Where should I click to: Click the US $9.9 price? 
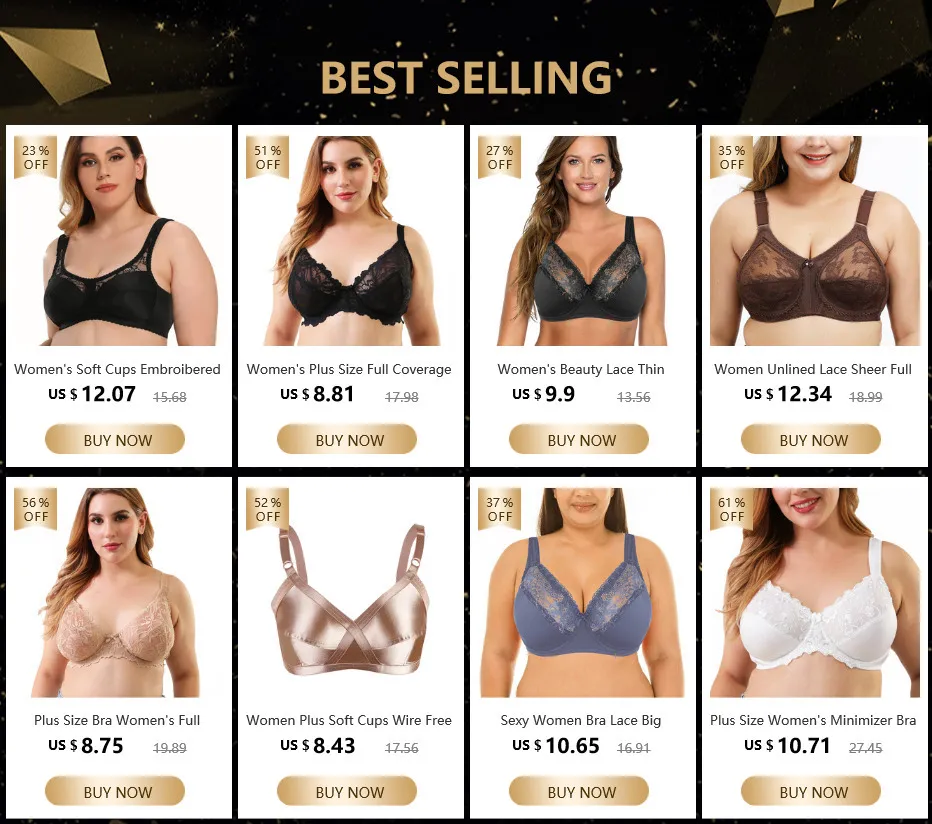[x=543, y=394]
